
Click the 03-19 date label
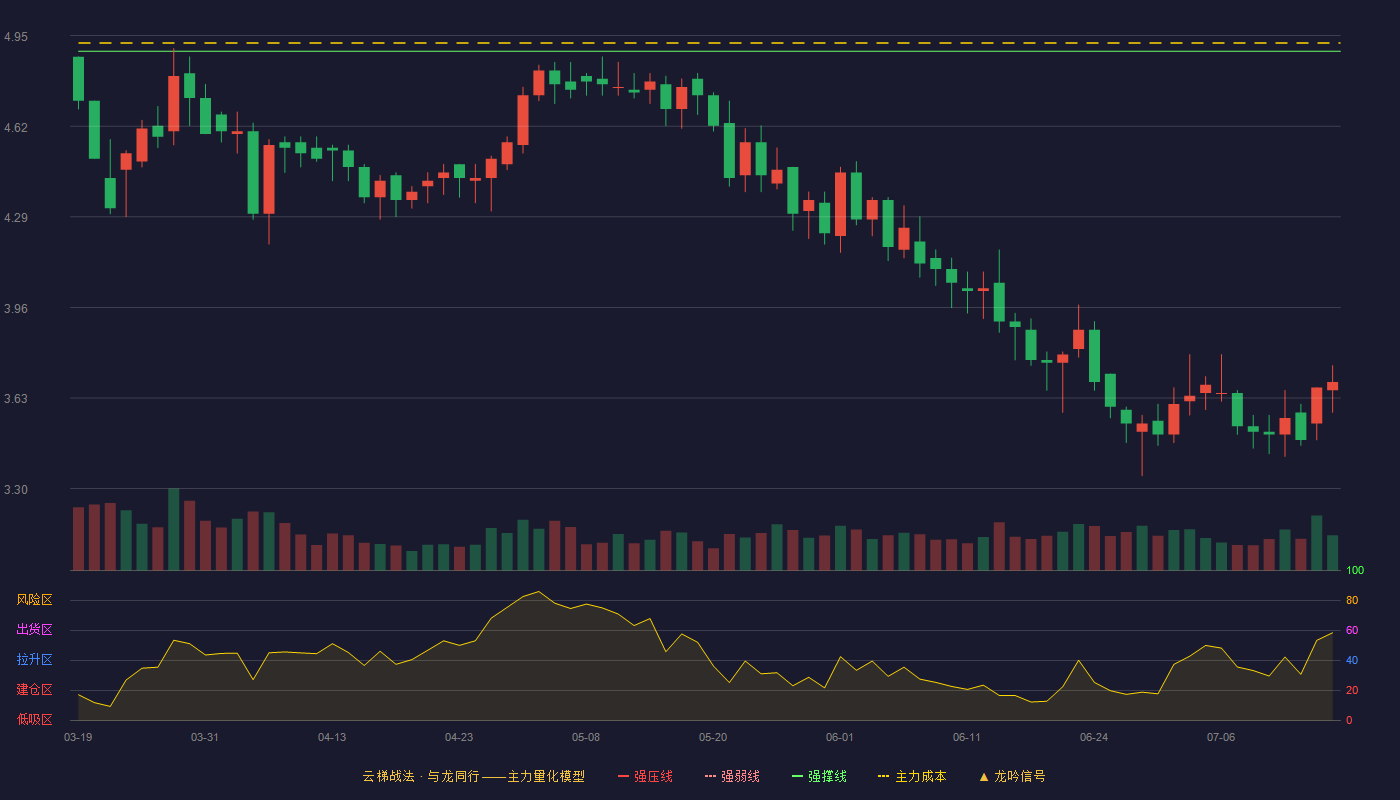(78, 737)
